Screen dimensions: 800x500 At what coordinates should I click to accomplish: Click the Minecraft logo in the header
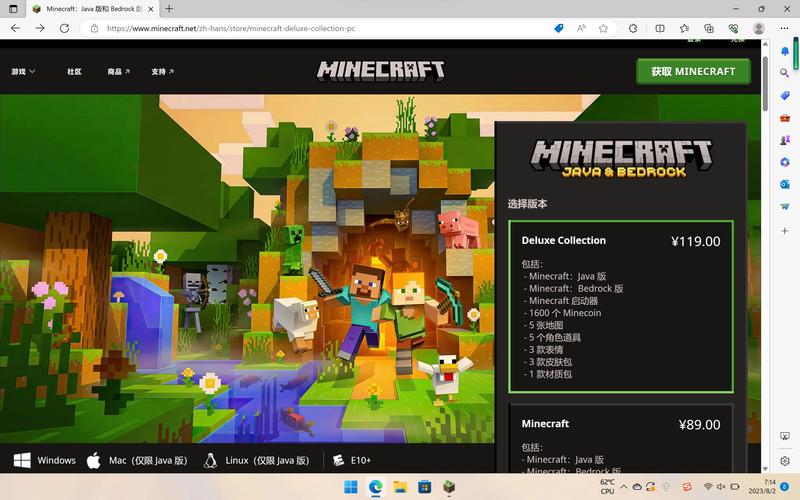[381, 71]
